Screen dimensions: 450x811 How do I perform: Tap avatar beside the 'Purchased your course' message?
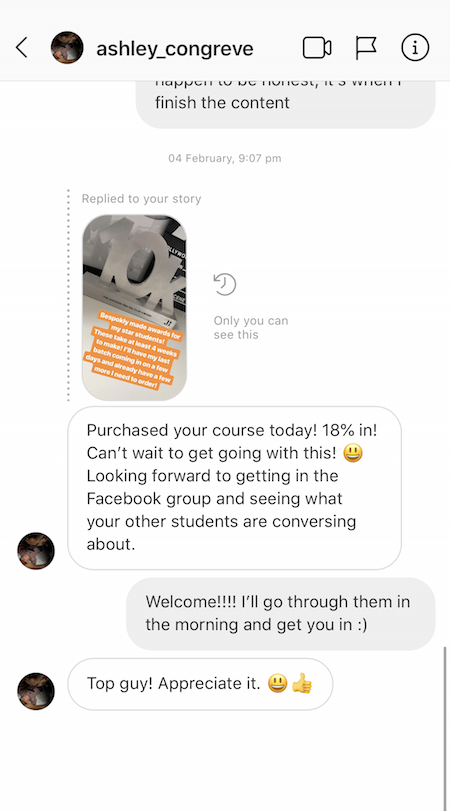36,551
